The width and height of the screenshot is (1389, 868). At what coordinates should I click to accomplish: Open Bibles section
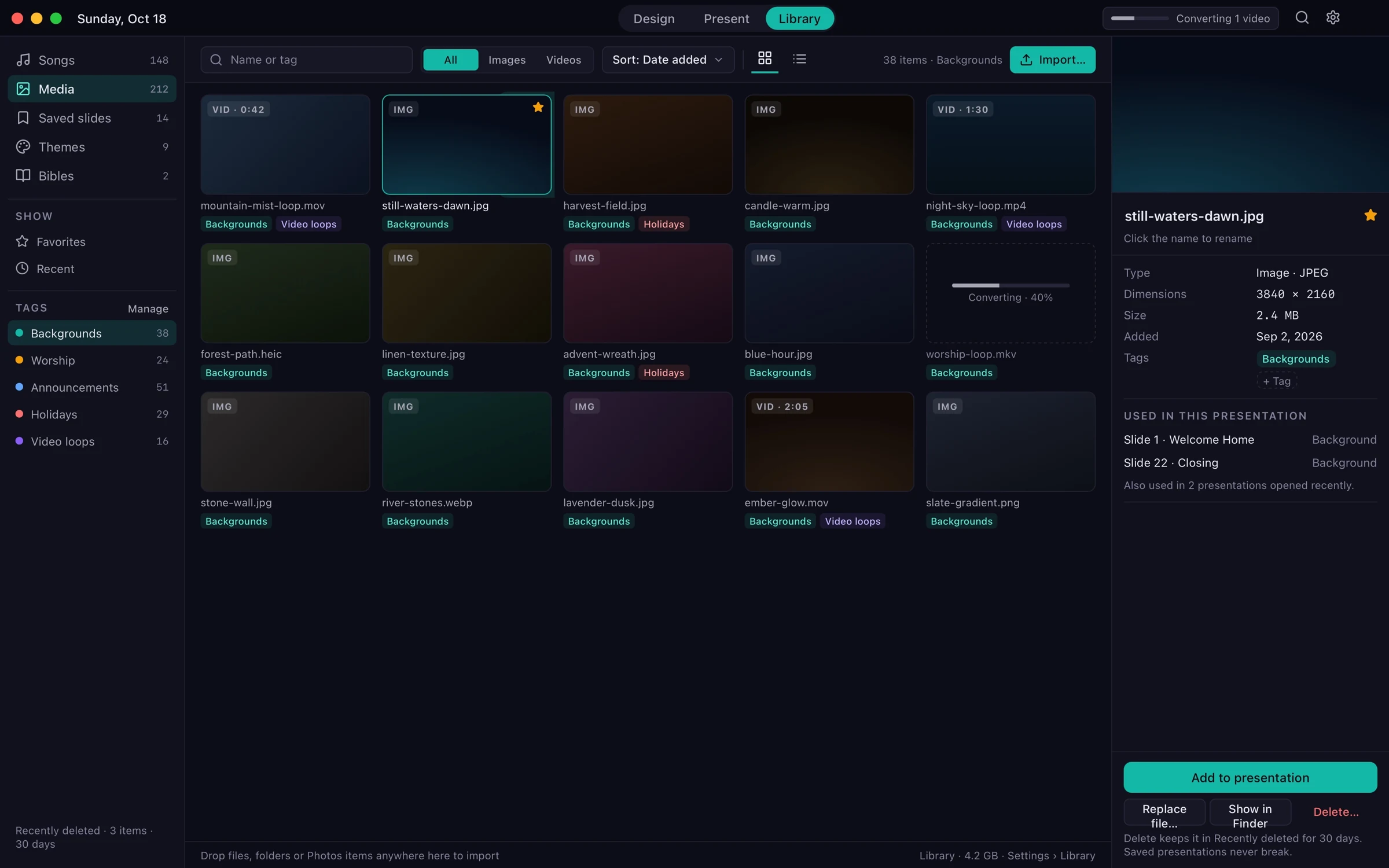point(92,176)
